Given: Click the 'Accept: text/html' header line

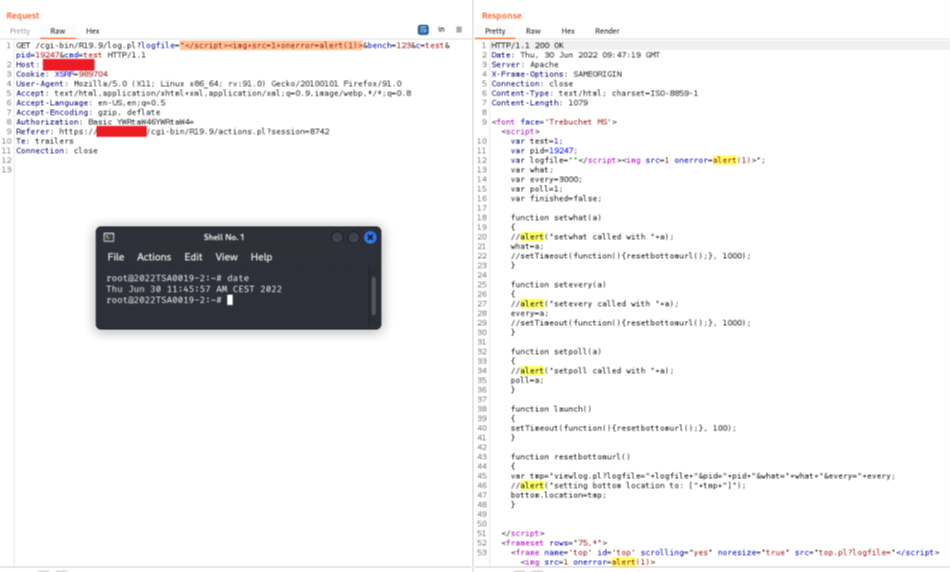Looking at the screenshot, I should (213, 93).
